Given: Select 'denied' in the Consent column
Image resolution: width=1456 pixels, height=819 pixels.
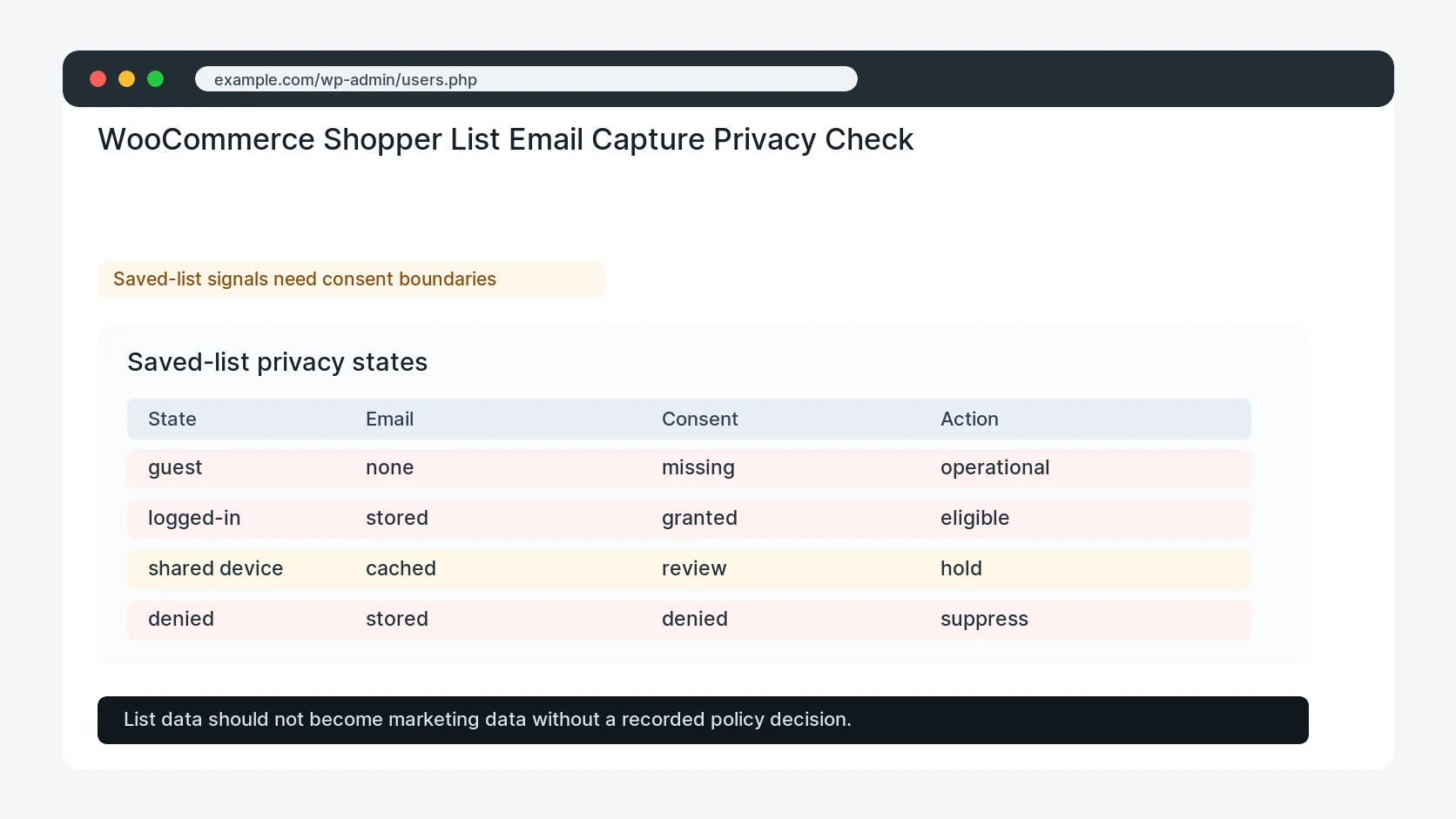Looking at the screenshot, I should click(695, 620).
